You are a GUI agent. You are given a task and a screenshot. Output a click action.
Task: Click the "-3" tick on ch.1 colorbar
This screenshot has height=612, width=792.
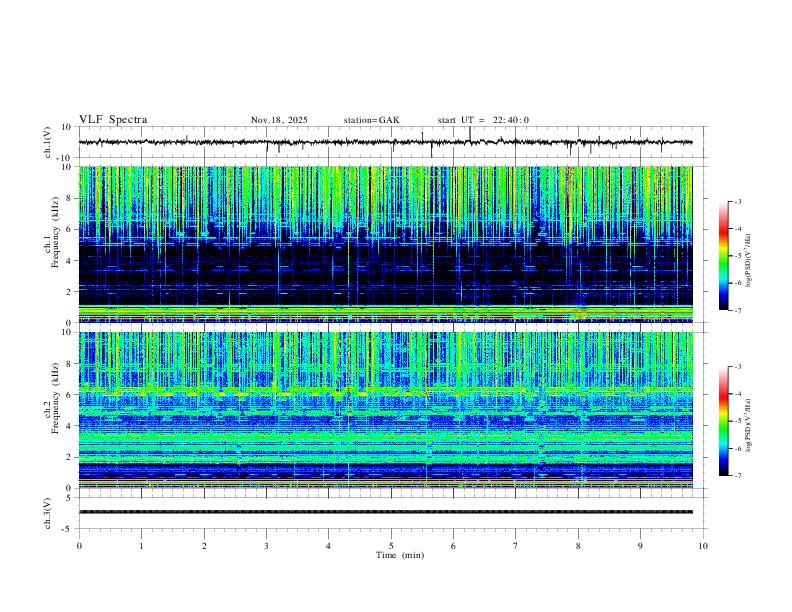(x=737, y=201)
